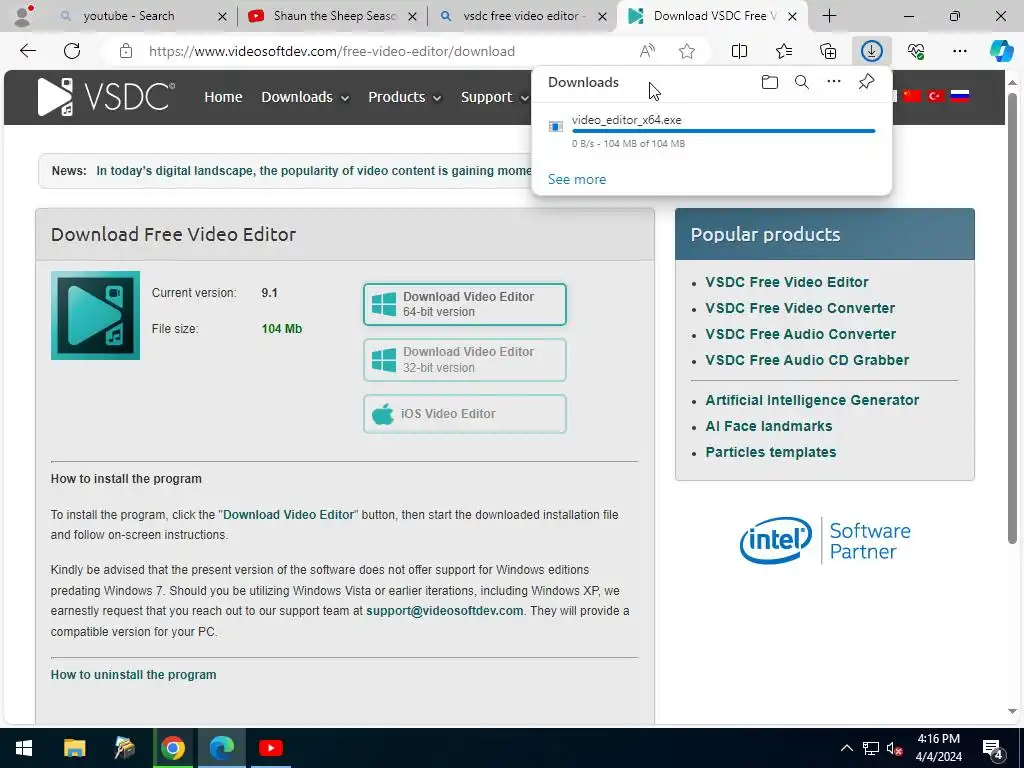Expand the Products nav menu

point(405,97)
